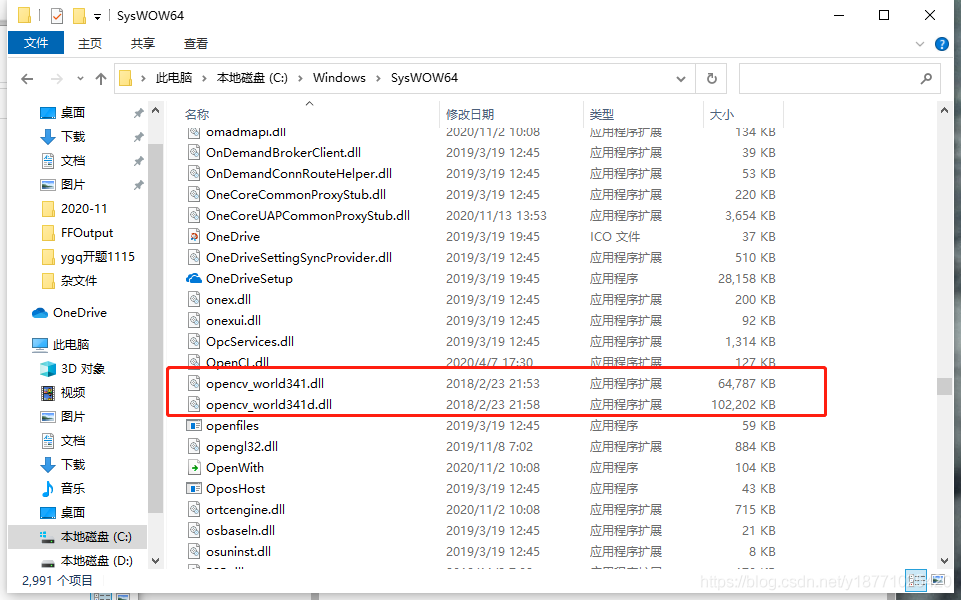
Task: Open 桌面 in Quick access sidebar
Action: point(73,113)
